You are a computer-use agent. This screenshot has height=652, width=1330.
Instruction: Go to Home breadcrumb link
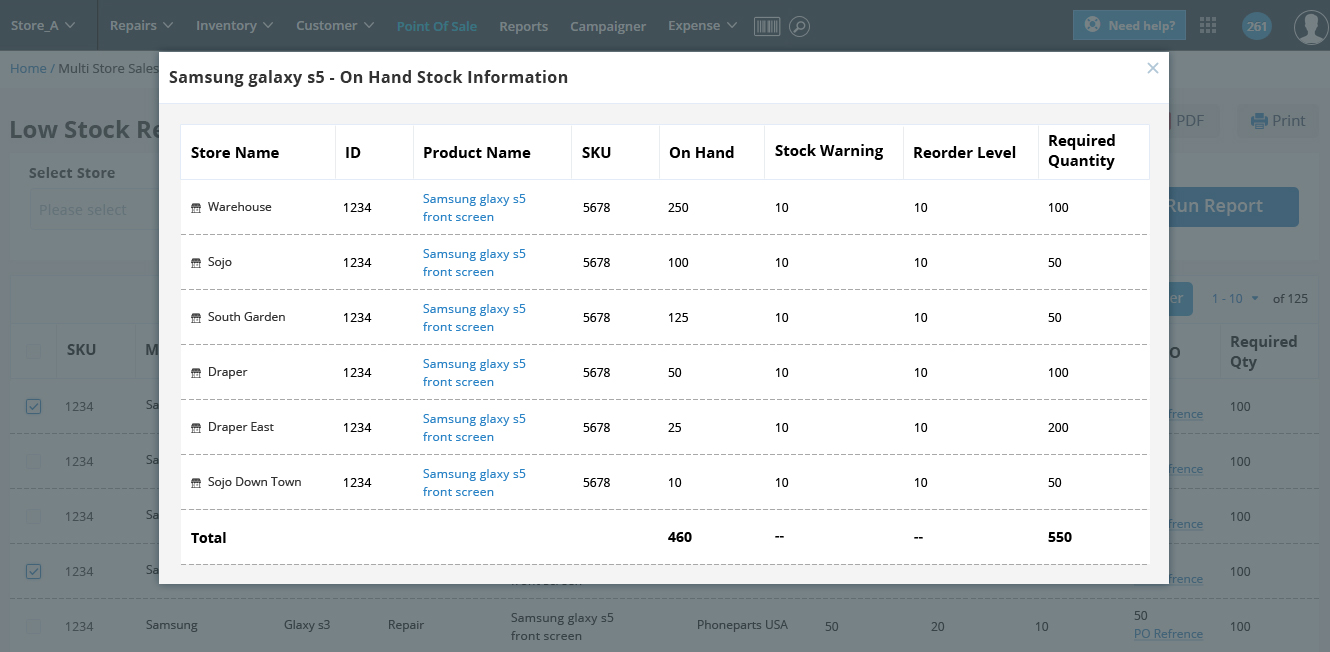click(28, 68)
